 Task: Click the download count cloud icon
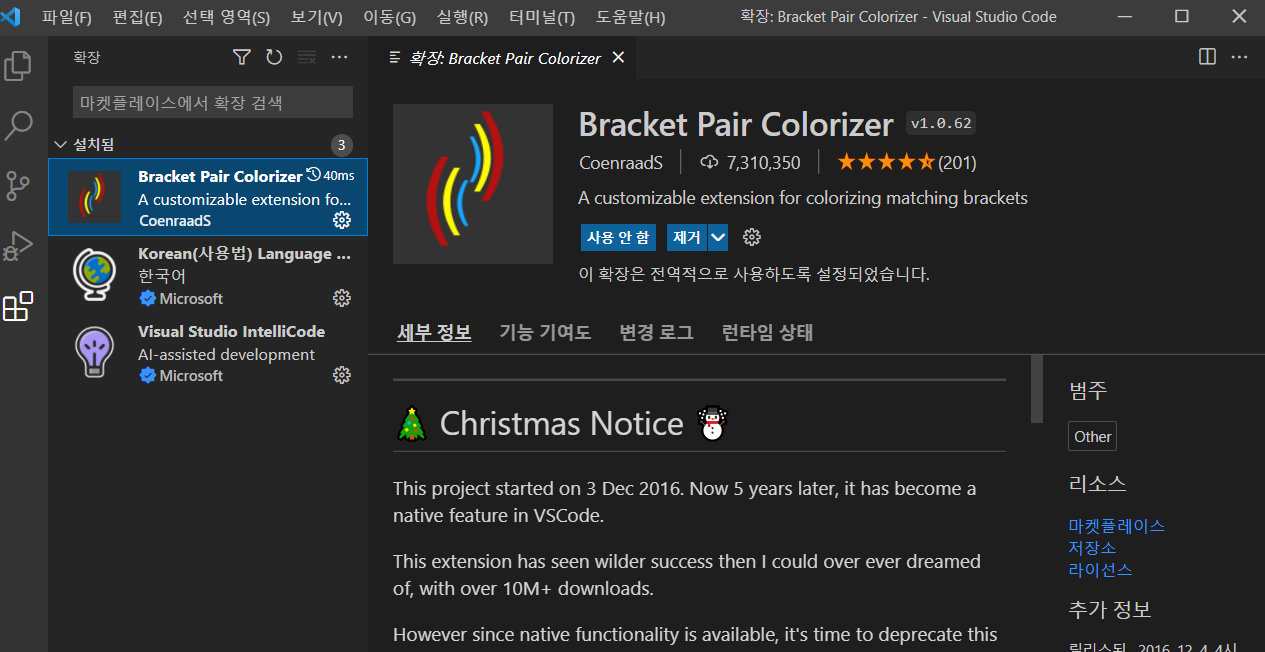click(x=710, y=162)
